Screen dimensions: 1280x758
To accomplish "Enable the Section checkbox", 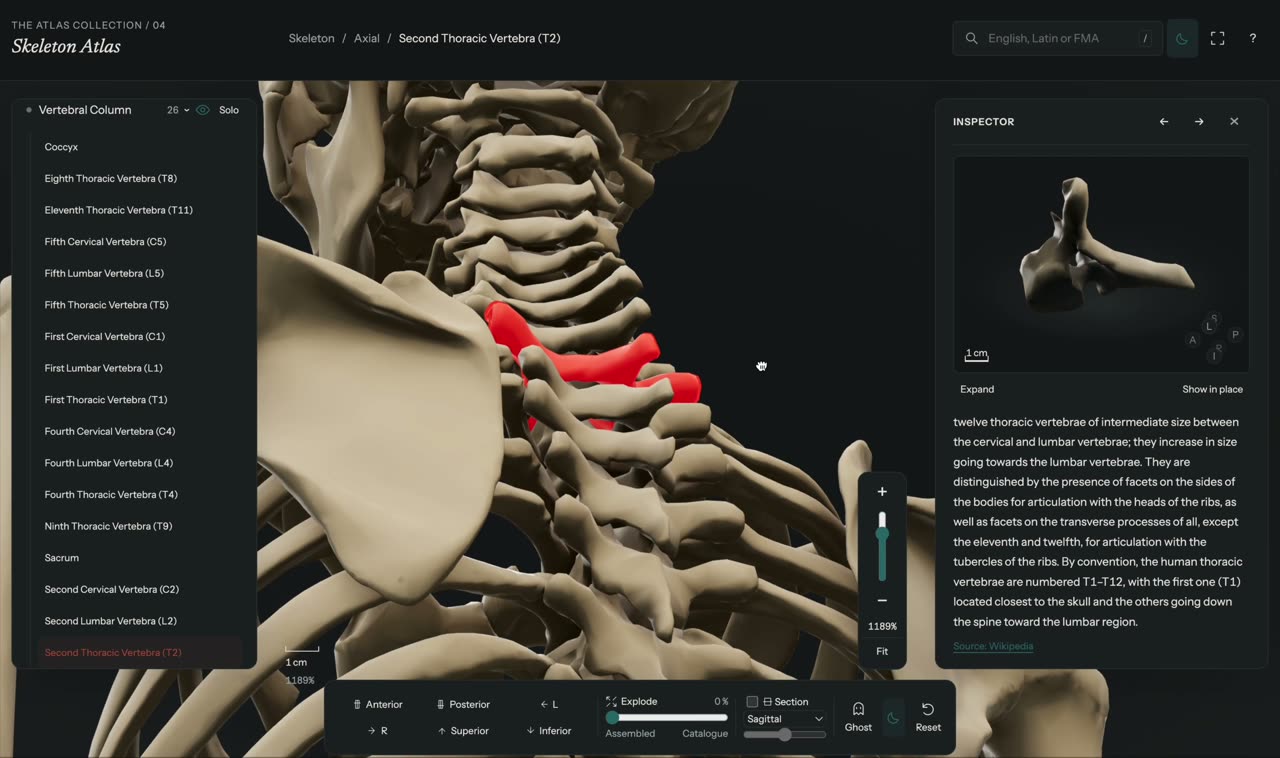I will 752,702.
